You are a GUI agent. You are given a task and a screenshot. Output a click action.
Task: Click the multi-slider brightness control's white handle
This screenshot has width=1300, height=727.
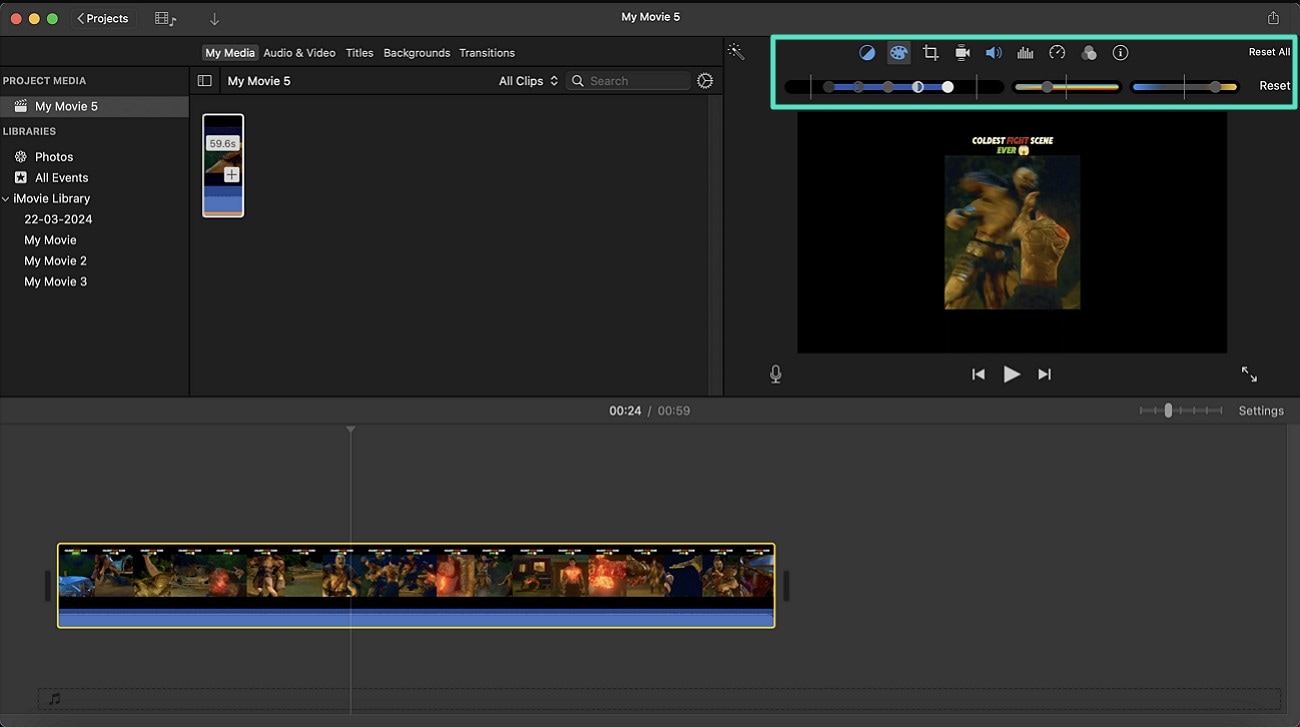coord(948,87)
